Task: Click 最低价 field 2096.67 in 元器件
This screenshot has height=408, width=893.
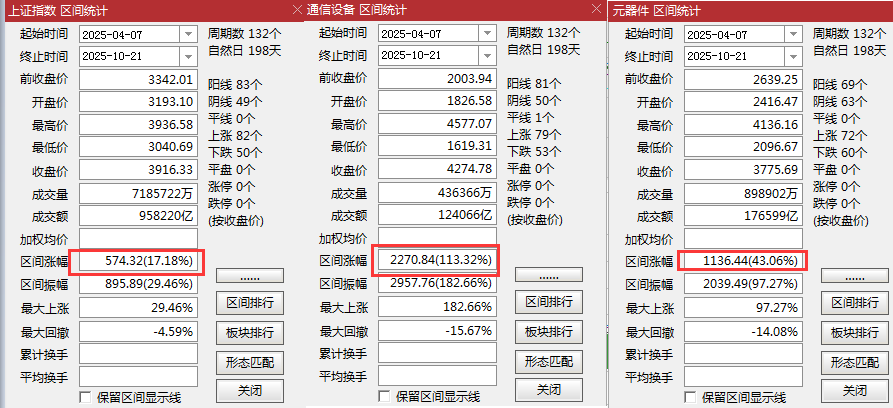Action: pos(743,148)
